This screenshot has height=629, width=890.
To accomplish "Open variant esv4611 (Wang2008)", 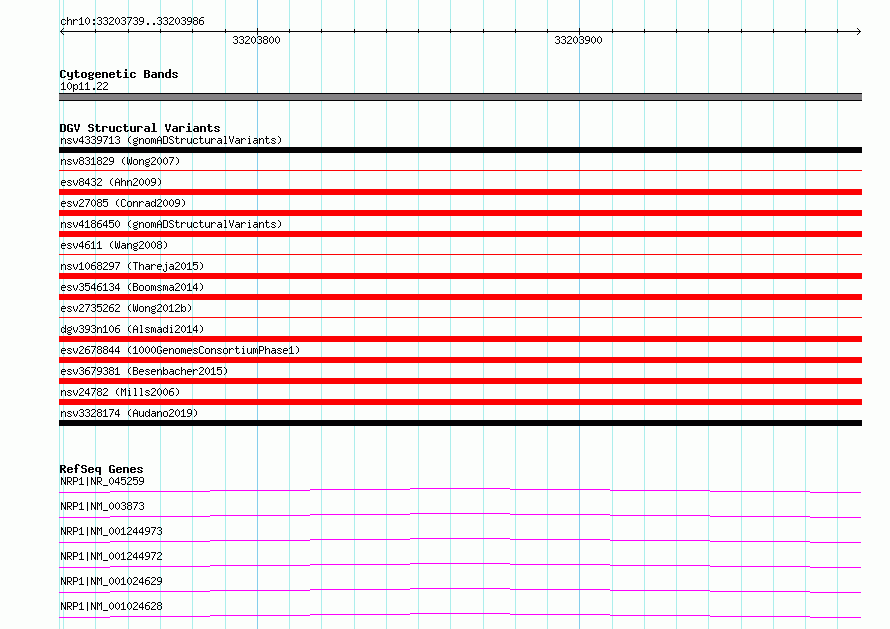I will 114,245.
